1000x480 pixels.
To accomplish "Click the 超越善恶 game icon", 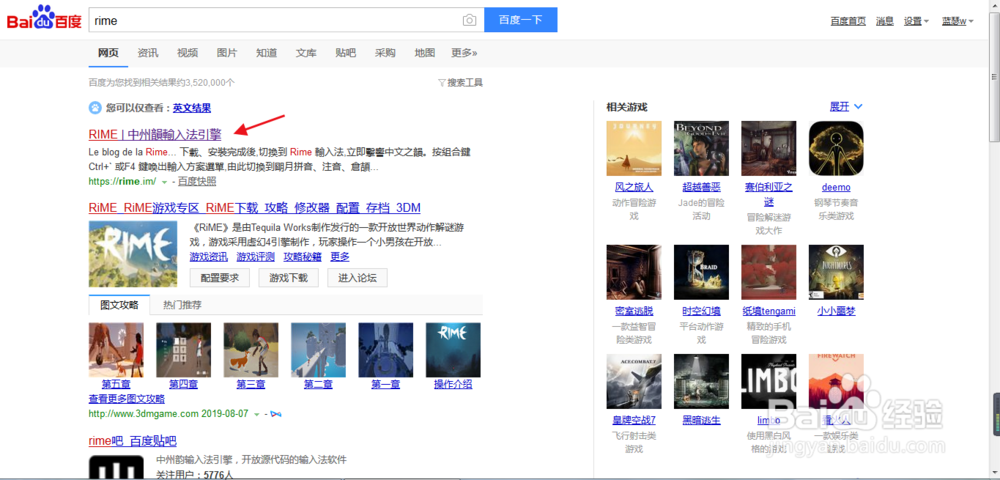I will [702, 149].
